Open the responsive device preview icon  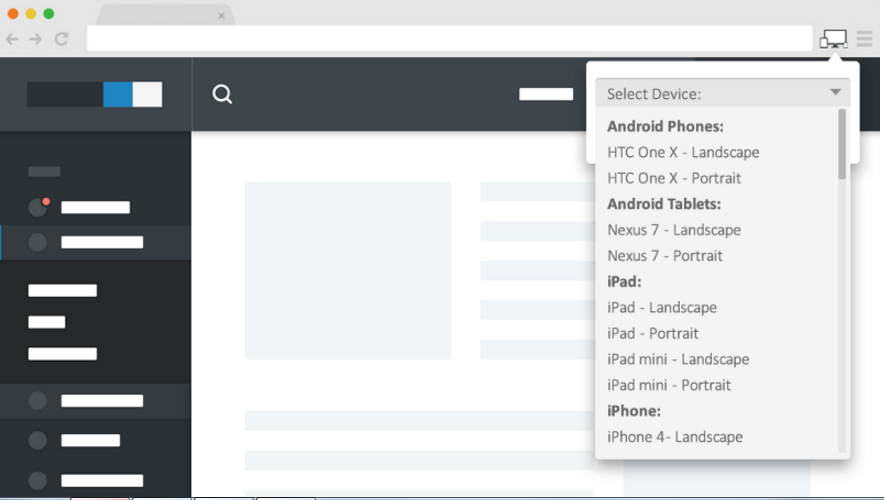click(x=833, y=39)
